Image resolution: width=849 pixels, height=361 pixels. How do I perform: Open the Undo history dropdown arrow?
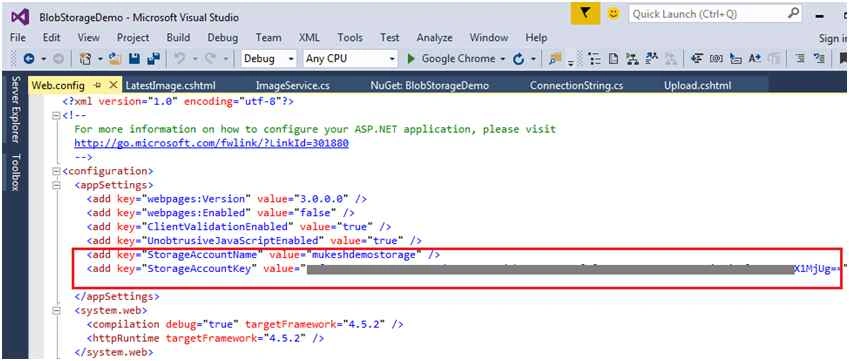coord(194,58)
